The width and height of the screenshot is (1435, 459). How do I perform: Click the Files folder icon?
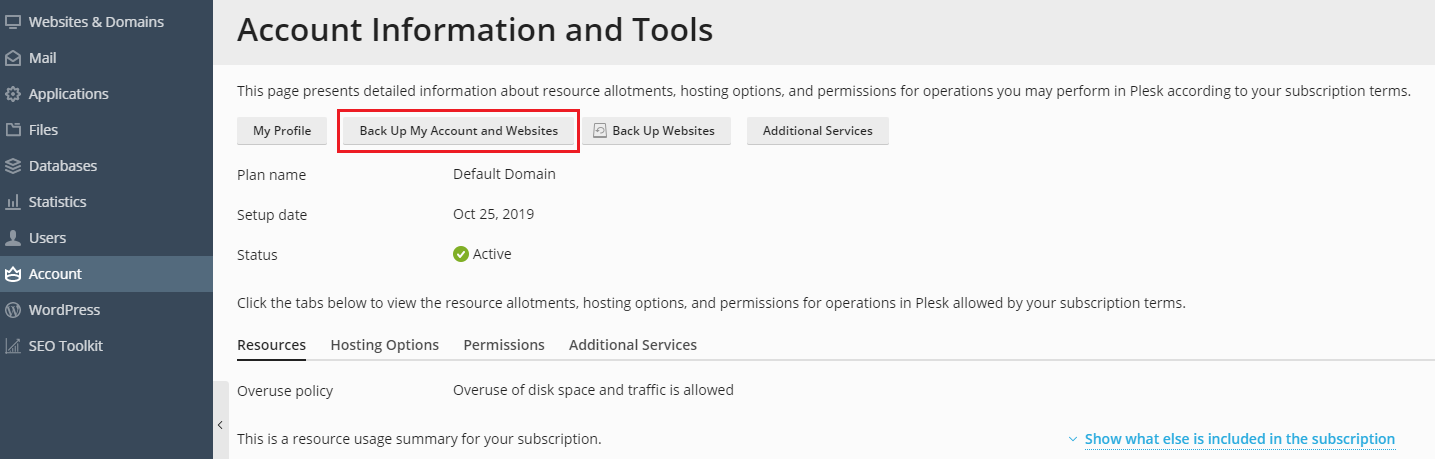pos(13,130)
